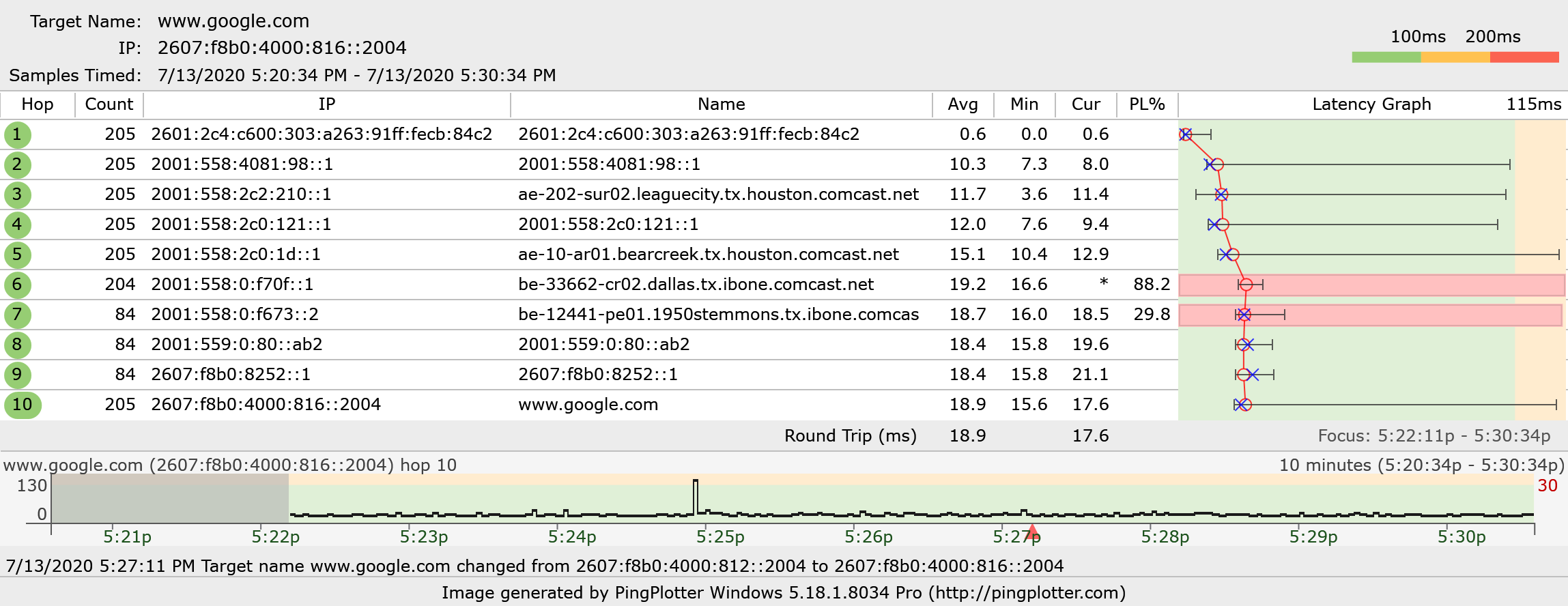Click hop 1 latency marker in the graph

point(1186,134)
